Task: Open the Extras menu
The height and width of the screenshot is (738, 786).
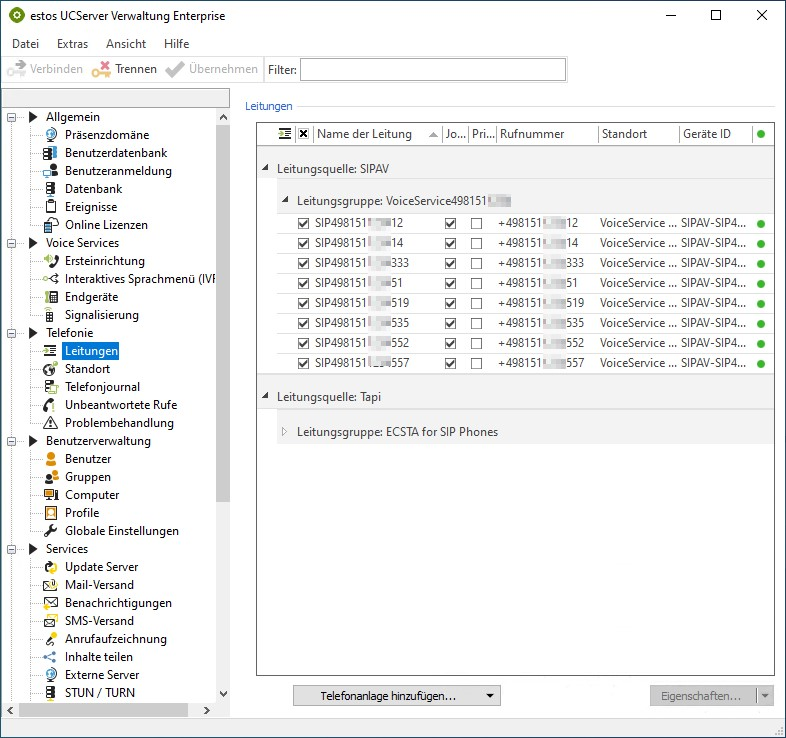Action: coord(72,44)
